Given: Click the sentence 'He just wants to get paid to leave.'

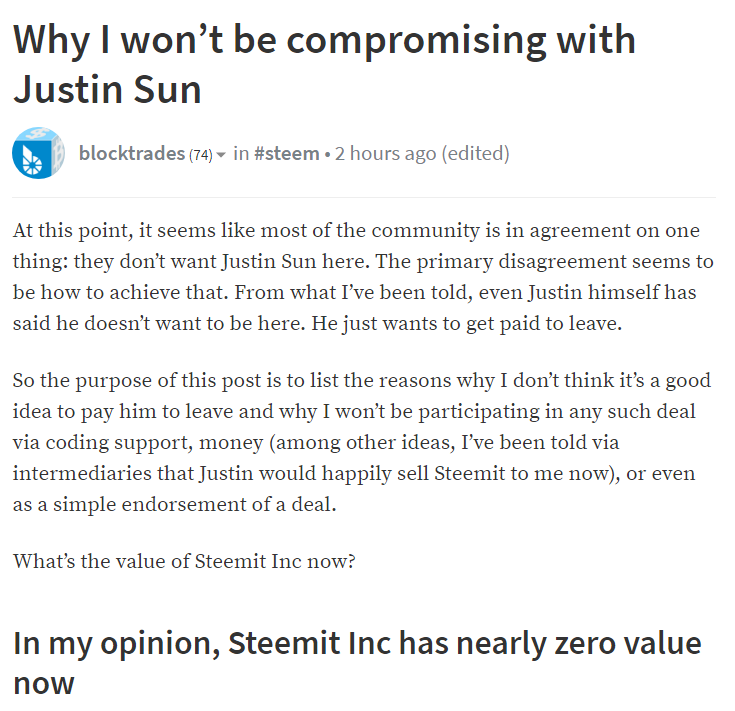Looking at the screenshot, I should tap(467, 323).
